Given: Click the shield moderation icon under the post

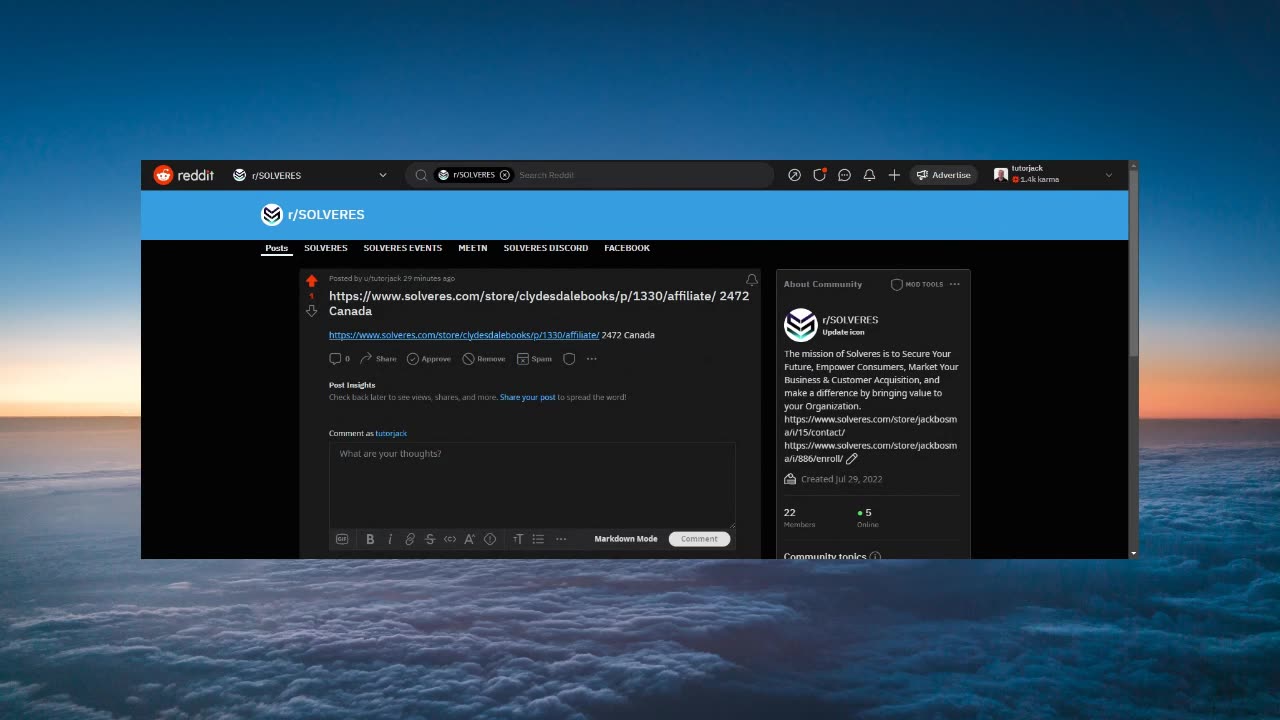Looking at the screenshot, I should coord(569,359).
